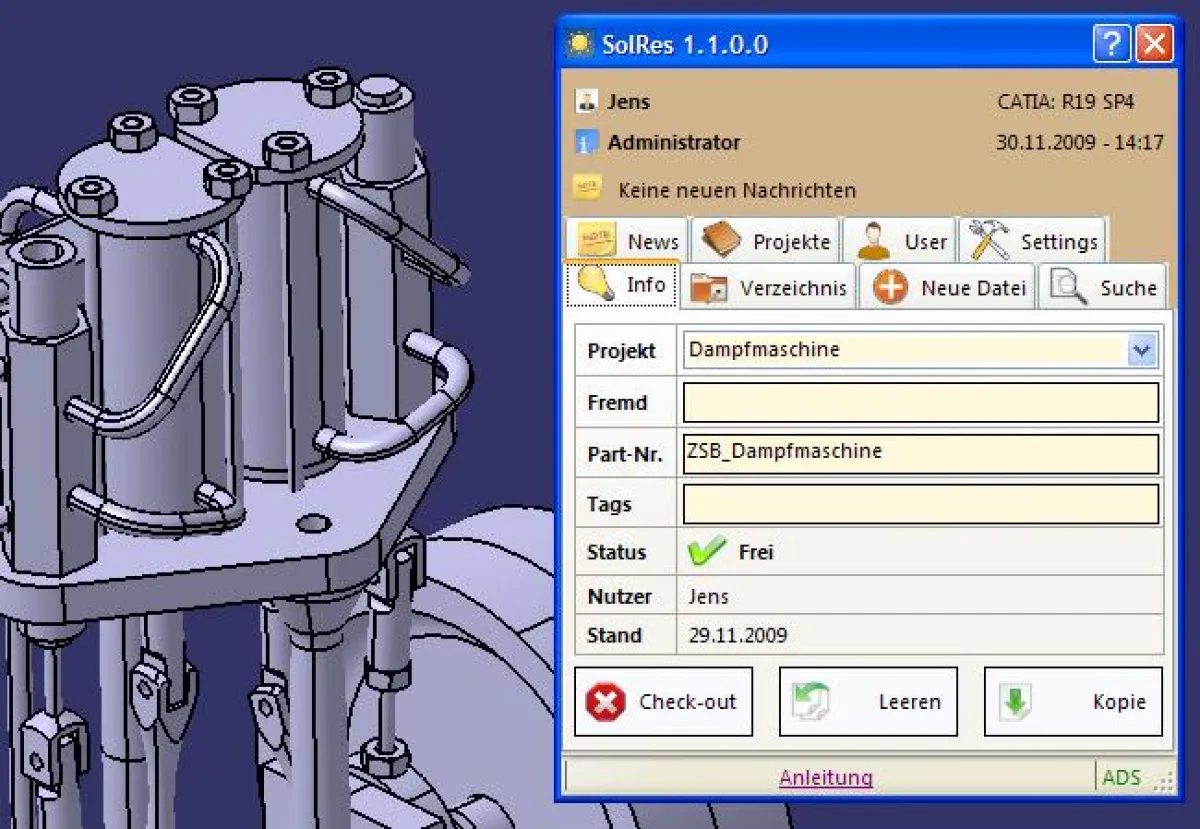Click the User person icon
The width and height of the screenshot is (1200, 829).
click(x=874, y=241)
